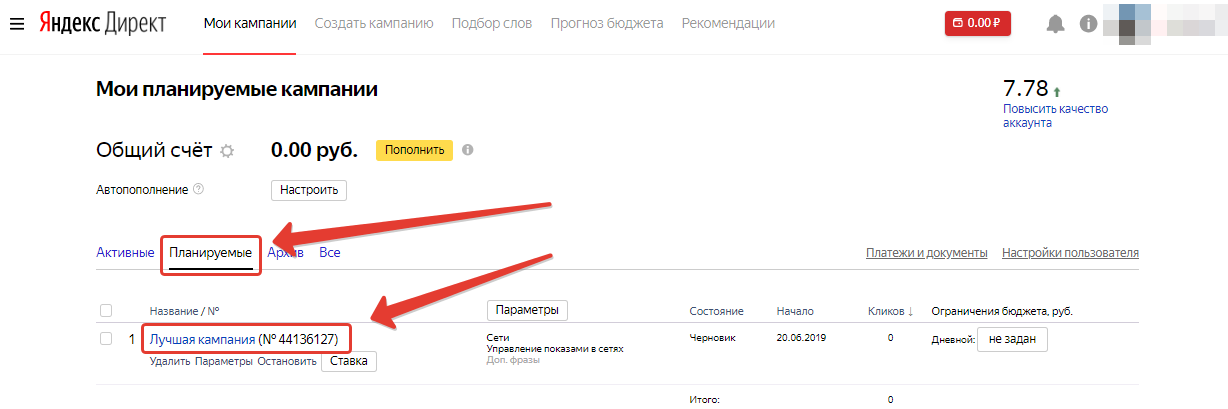
Task: Switch to Все campaigns tab
Action: pyautogui.click(x=330, y=252)
